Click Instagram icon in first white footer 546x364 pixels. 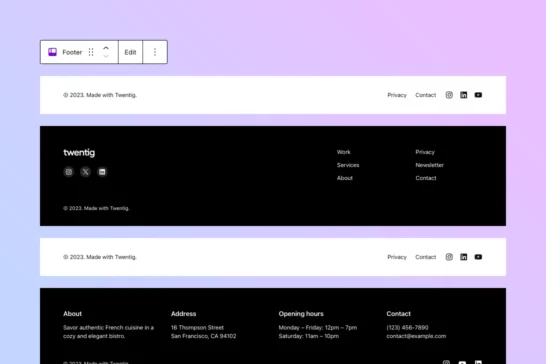click(449, 95)
